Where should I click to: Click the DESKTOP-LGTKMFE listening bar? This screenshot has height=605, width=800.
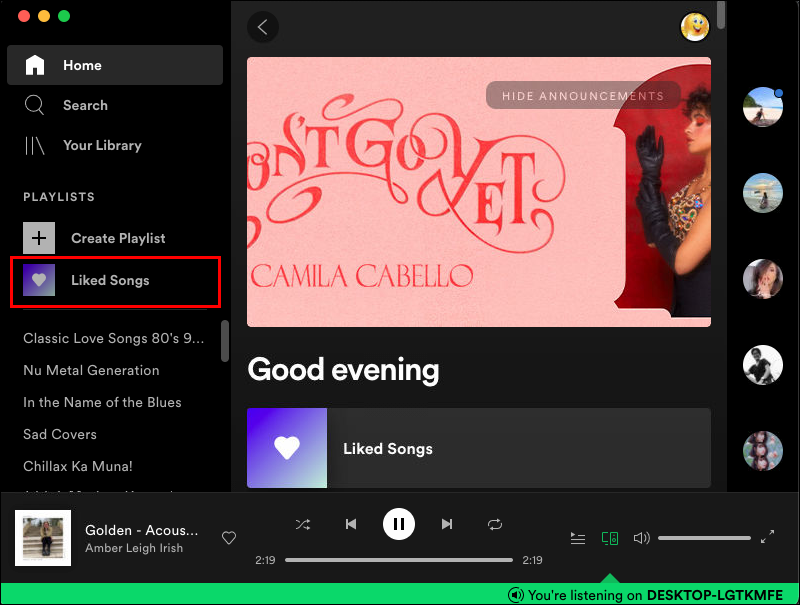(x=400, y=595)
